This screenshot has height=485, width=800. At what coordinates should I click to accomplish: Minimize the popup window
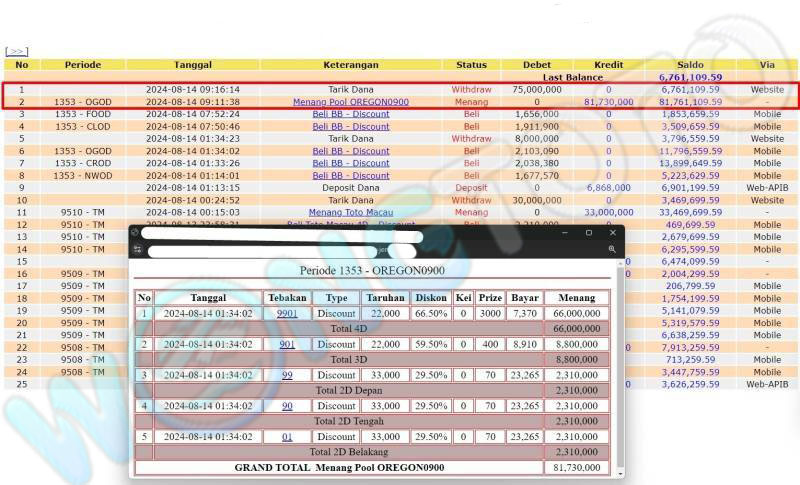click(567, 233)
